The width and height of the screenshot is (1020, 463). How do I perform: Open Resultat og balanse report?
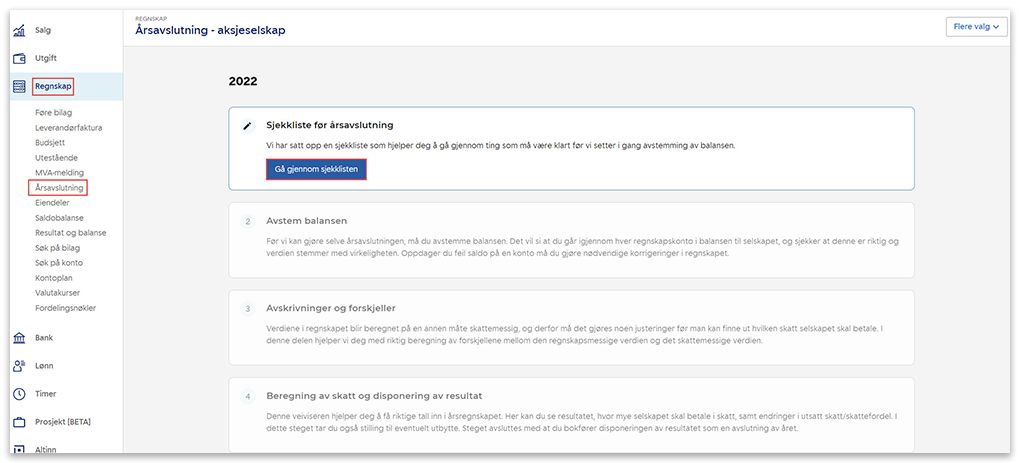pyautogui.click(x=70, y=232)
